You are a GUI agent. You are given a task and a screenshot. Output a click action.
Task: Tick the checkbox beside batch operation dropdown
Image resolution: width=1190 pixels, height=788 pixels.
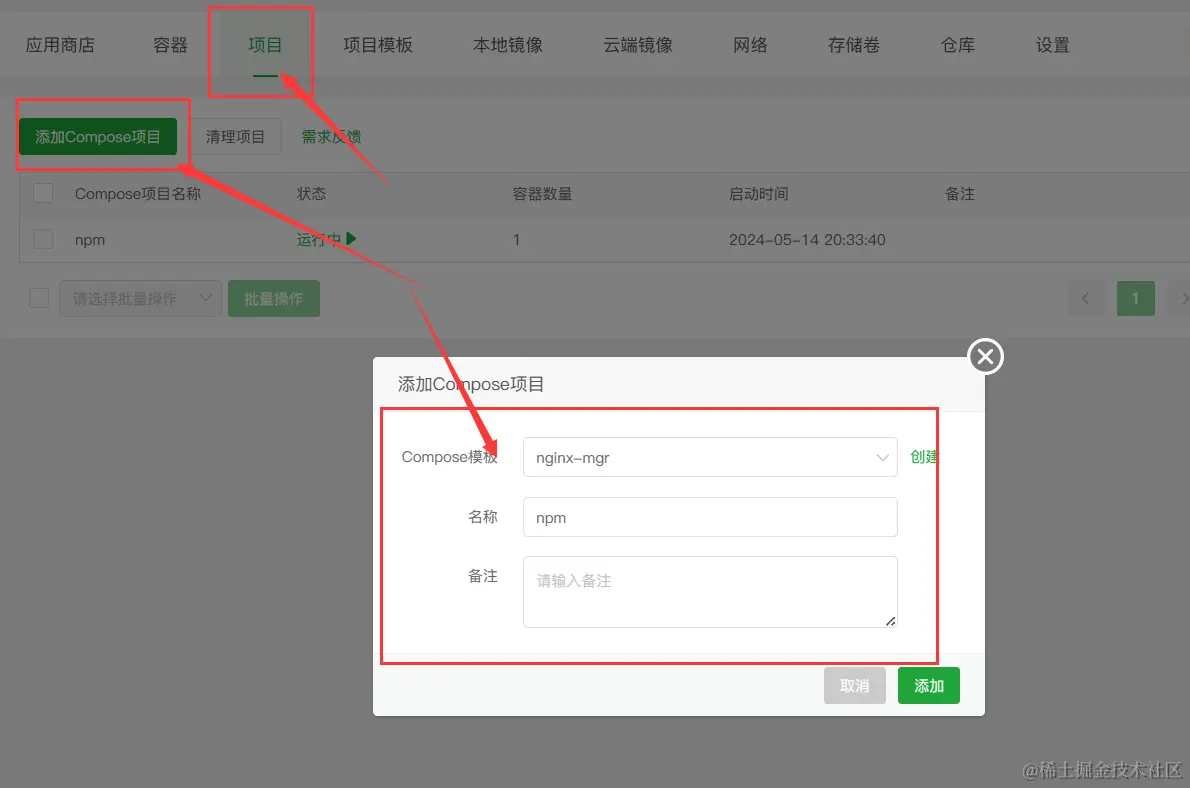coord(39,298)
